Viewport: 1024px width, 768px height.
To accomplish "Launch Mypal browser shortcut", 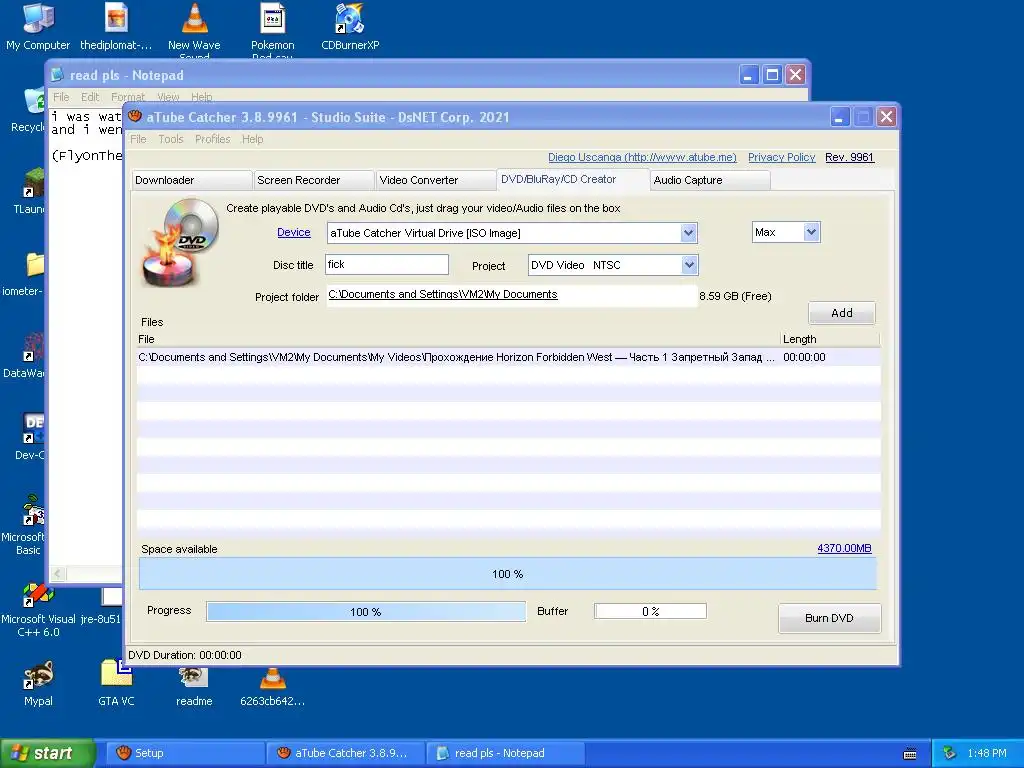I will 38,683.
